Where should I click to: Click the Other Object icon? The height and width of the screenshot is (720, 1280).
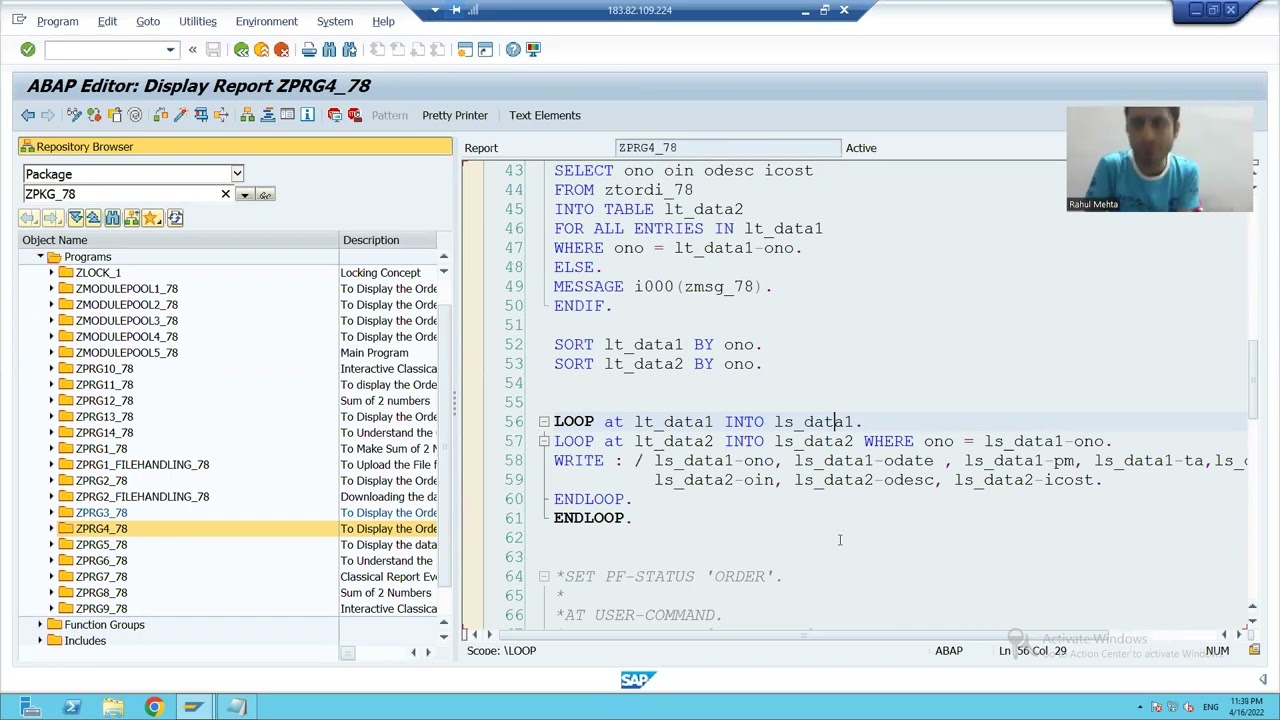114,115
